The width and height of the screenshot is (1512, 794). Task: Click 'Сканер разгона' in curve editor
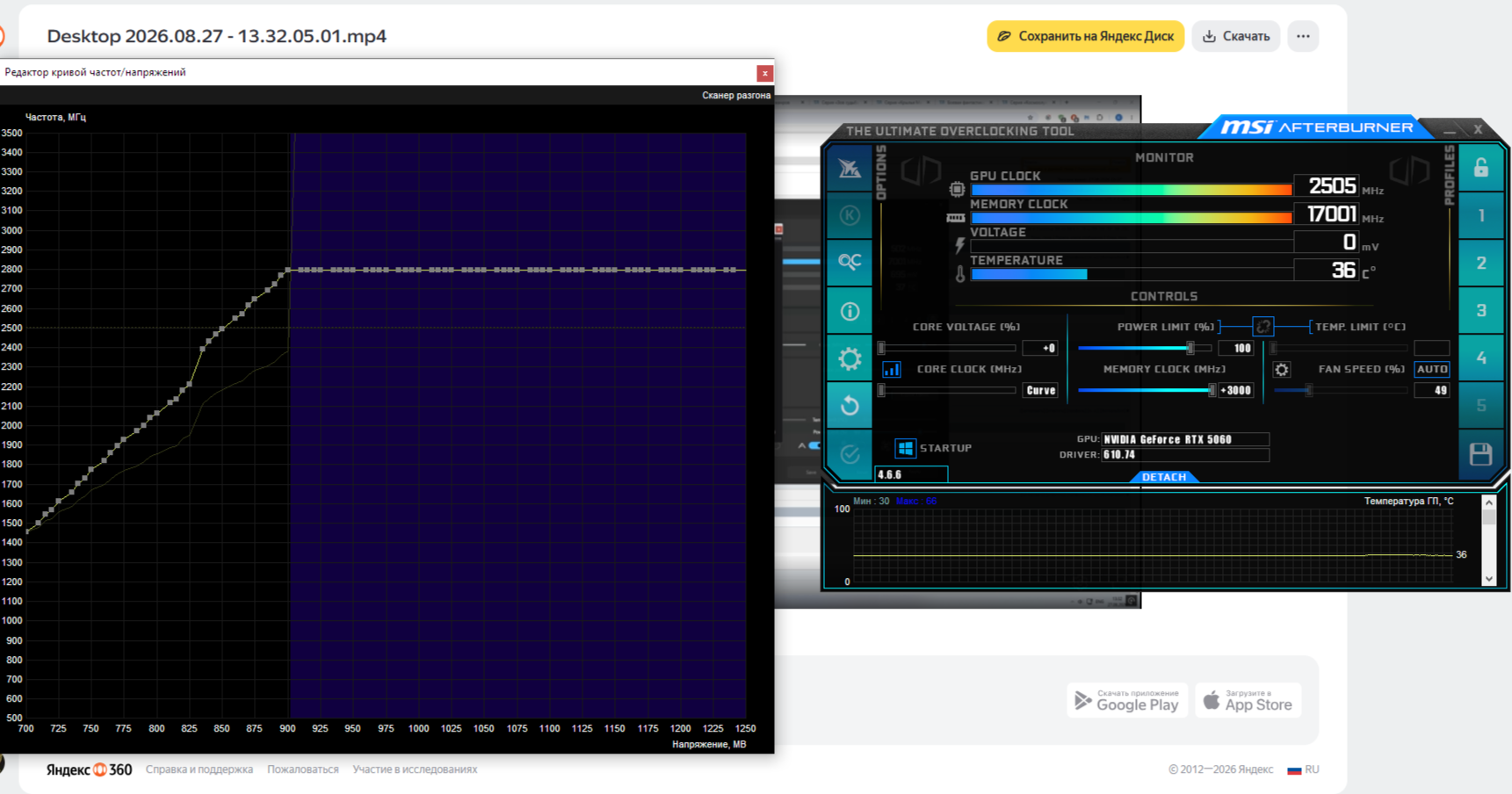[x=736, y=95]
